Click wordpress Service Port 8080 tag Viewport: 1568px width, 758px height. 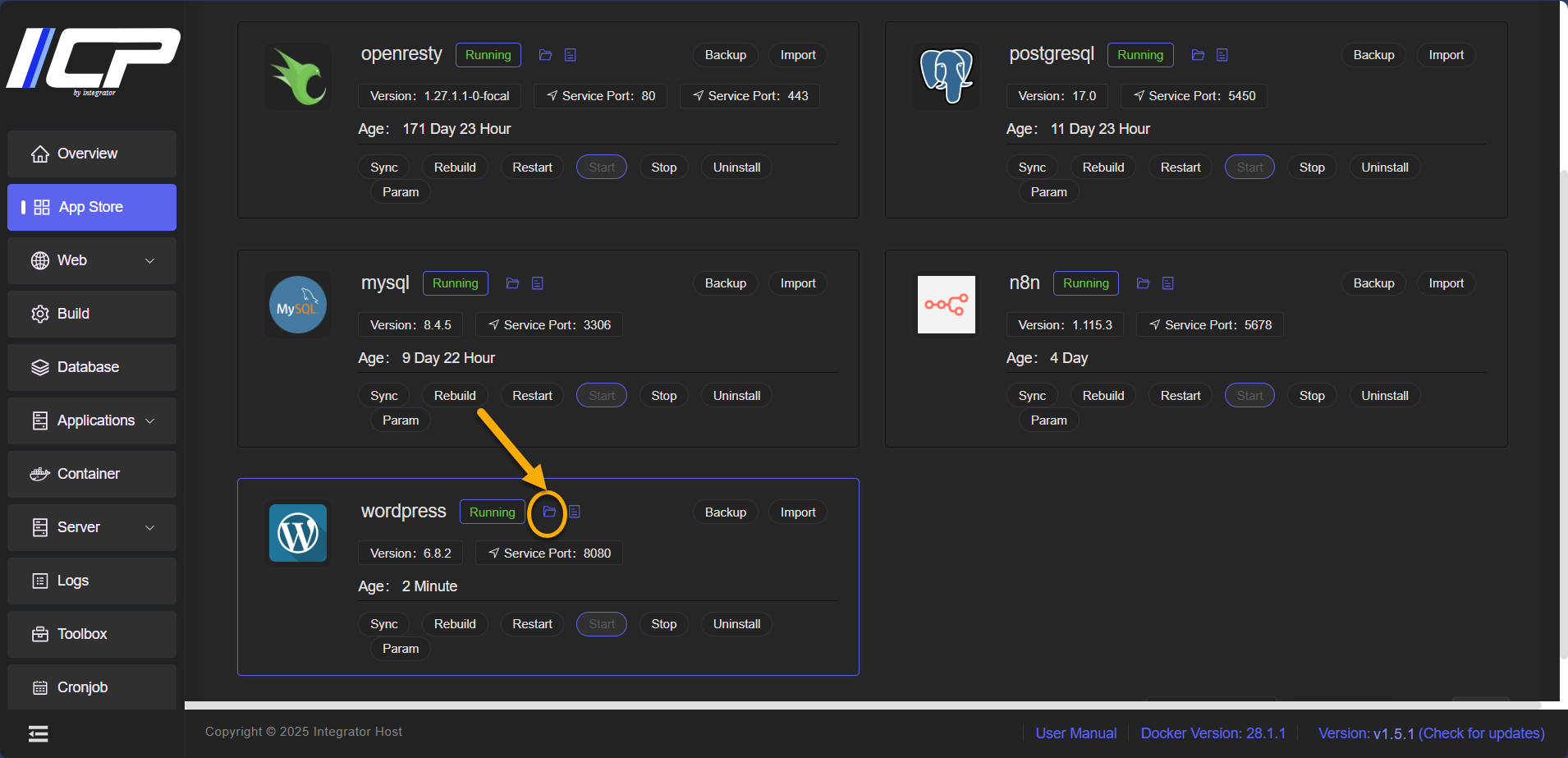coord(549,554)
